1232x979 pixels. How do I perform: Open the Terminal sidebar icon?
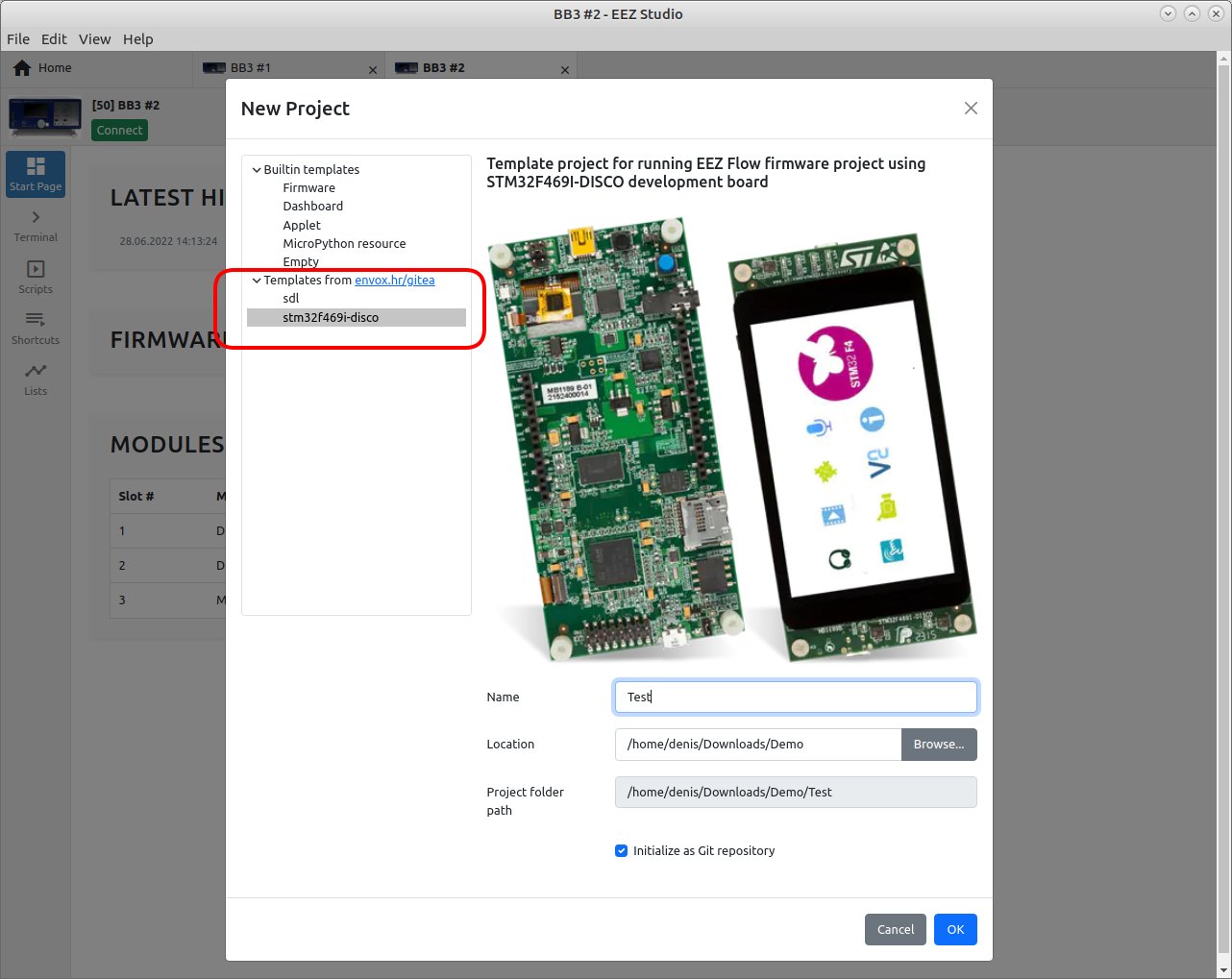(36, 226)
